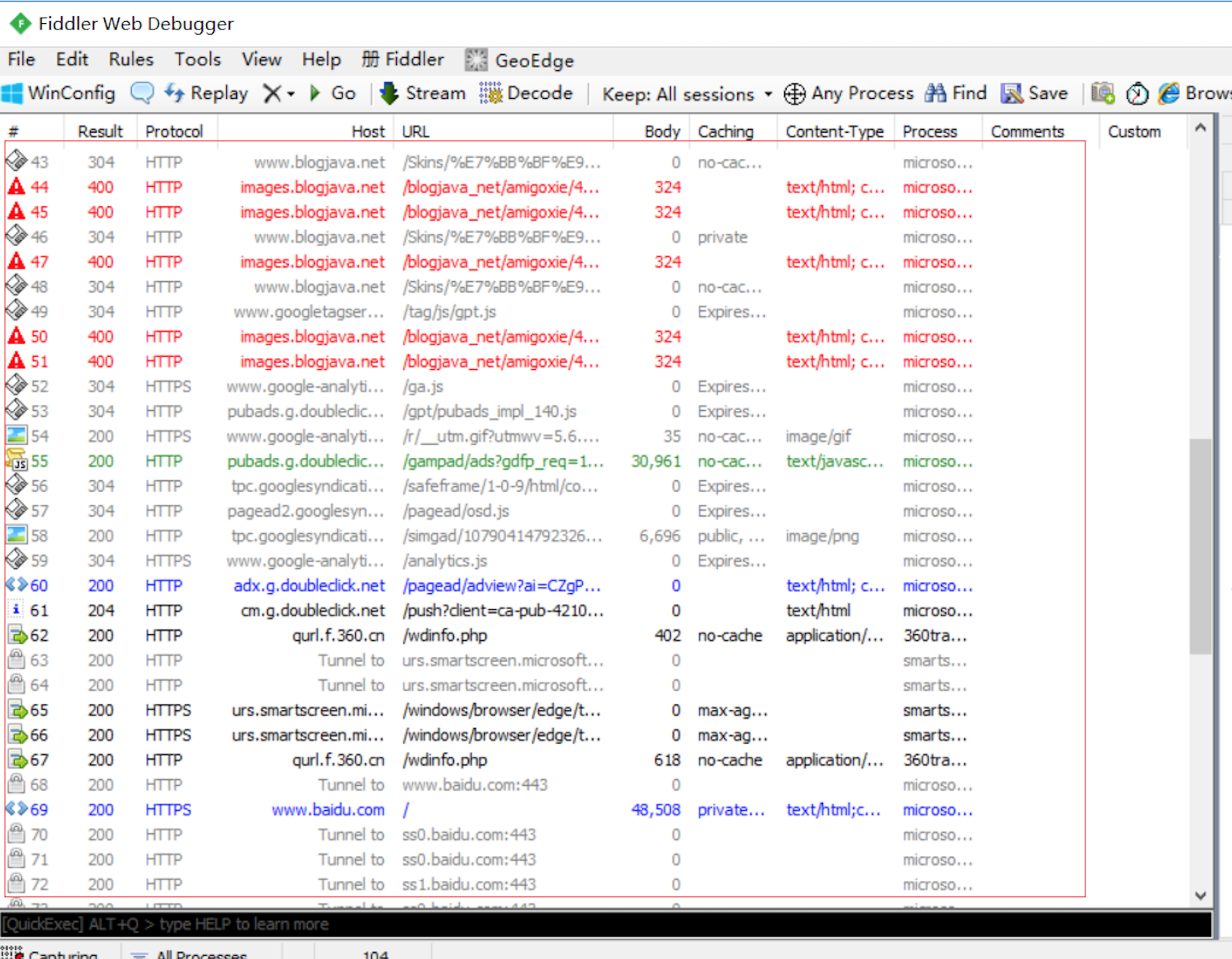This screenshot has height=959, width=1232.
Task: Open Keep: All sessions dropdown
Action: [x=687, y=94]
